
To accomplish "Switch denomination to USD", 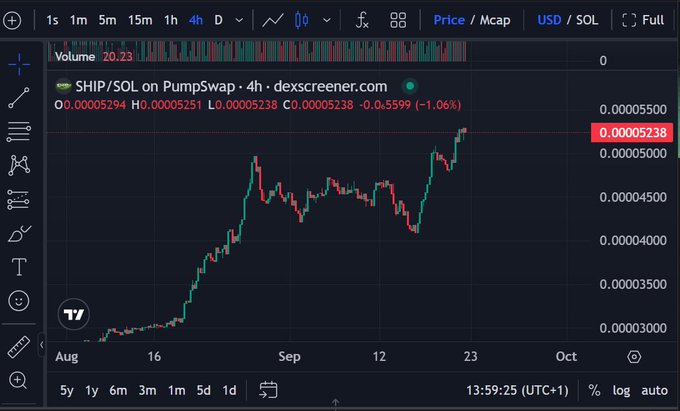I will (x=549, y=20).
